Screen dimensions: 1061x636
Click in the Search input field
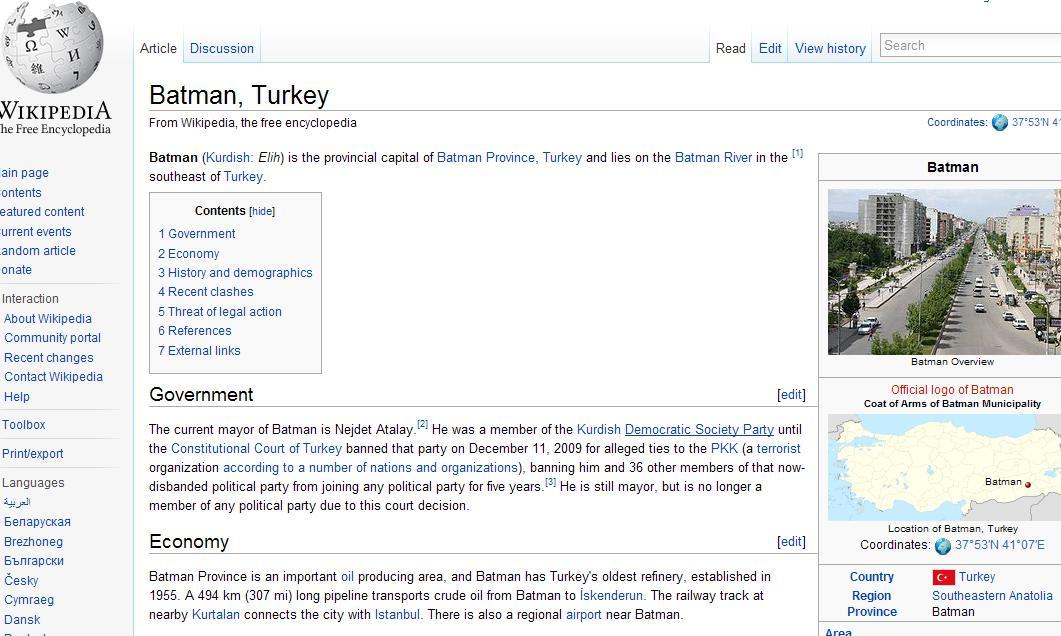[970, 45]
